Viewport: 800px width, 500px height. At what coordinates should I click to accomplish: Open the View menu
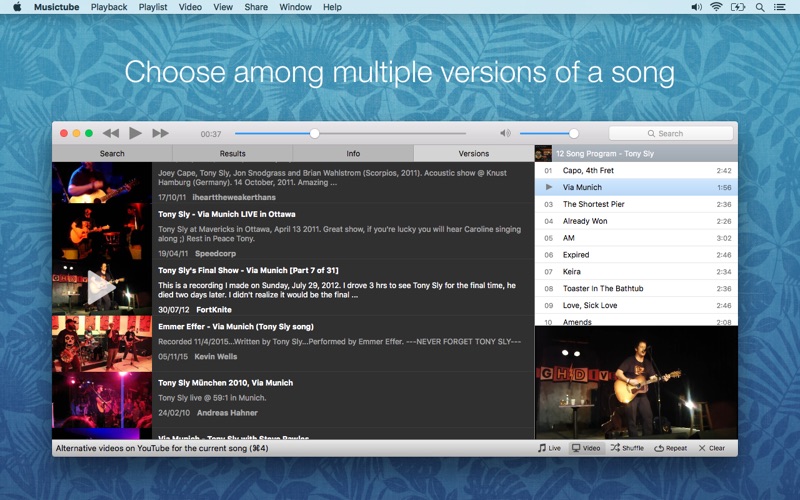tap(223, 7)
